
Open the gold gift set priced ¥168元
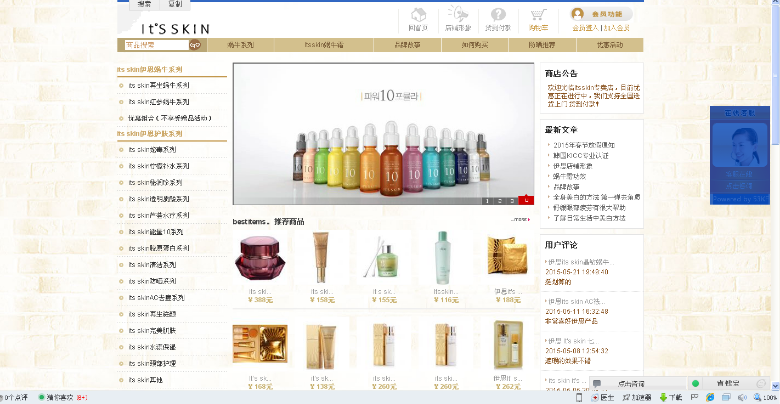260,344
